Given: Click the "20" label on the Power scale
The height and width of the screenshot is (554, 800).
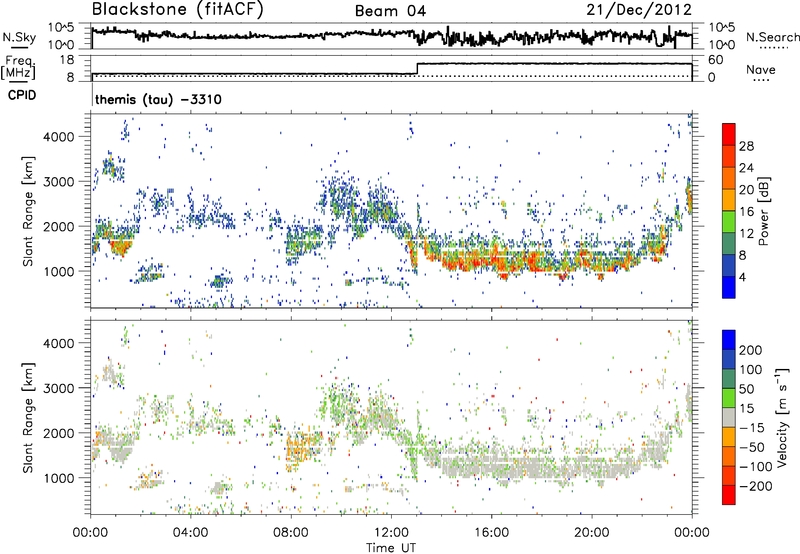Looking at the screenshot, I should [x=746, y=190].
